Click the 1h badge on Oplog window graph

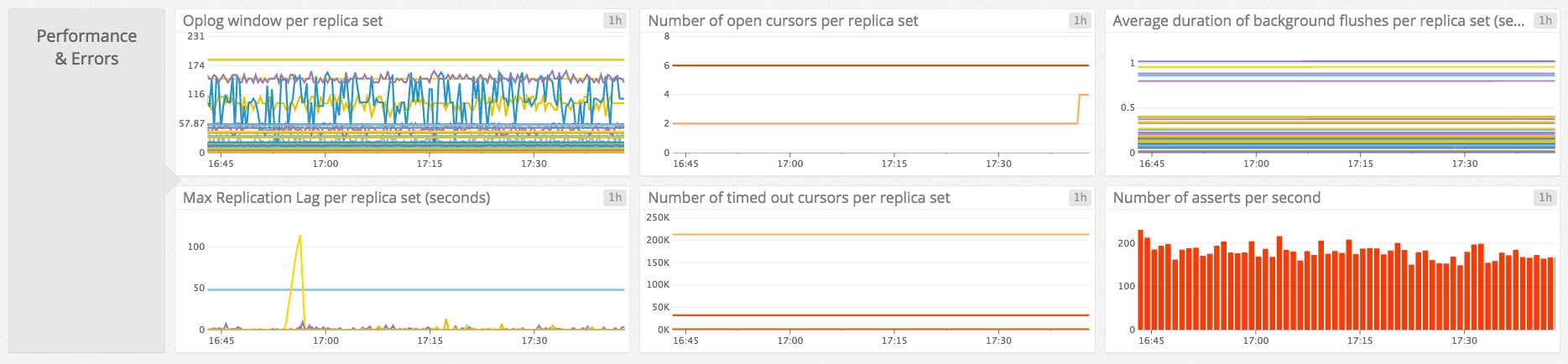[615, 20]
